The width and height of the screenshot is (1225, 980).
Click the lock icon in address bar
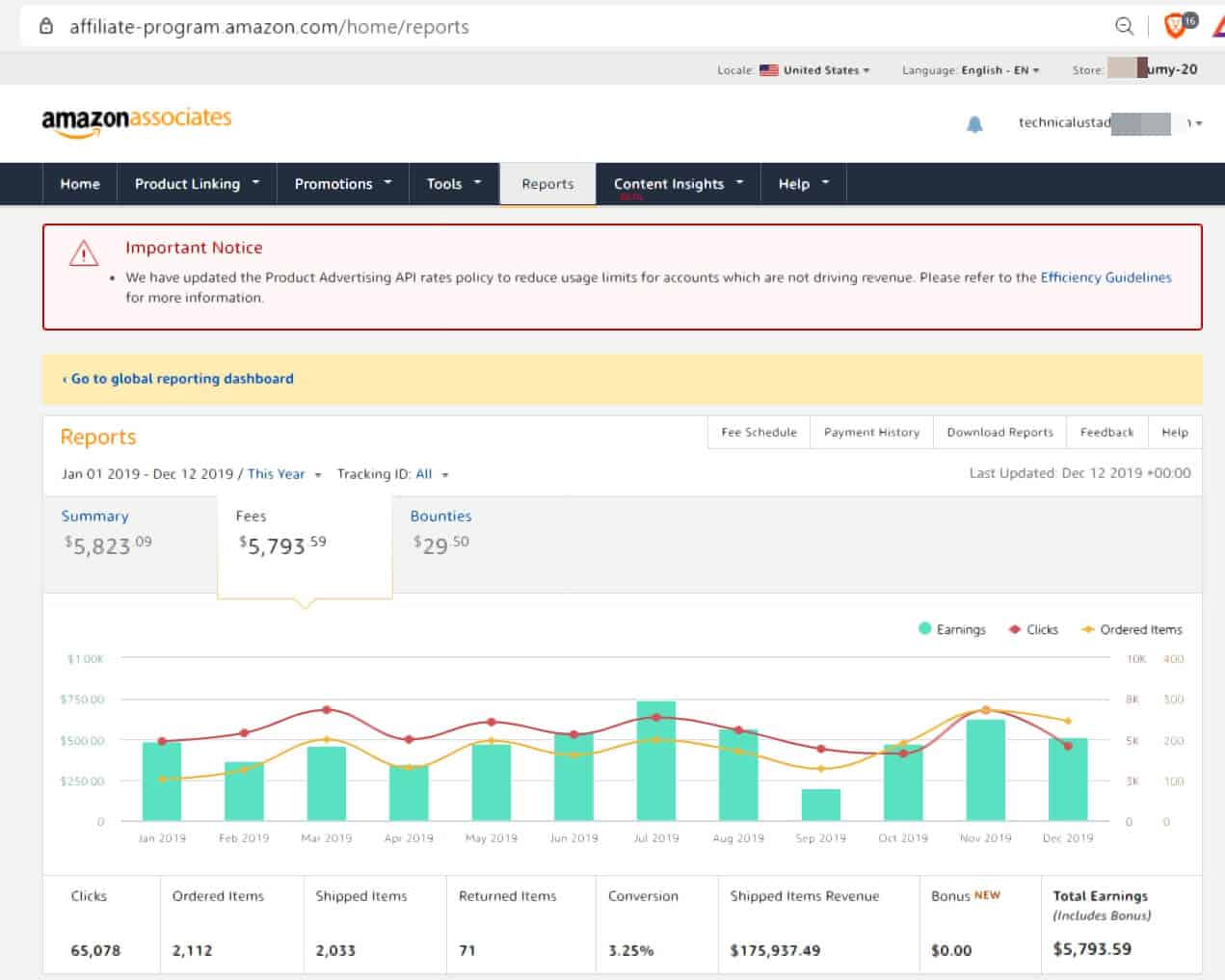(45, 26)
